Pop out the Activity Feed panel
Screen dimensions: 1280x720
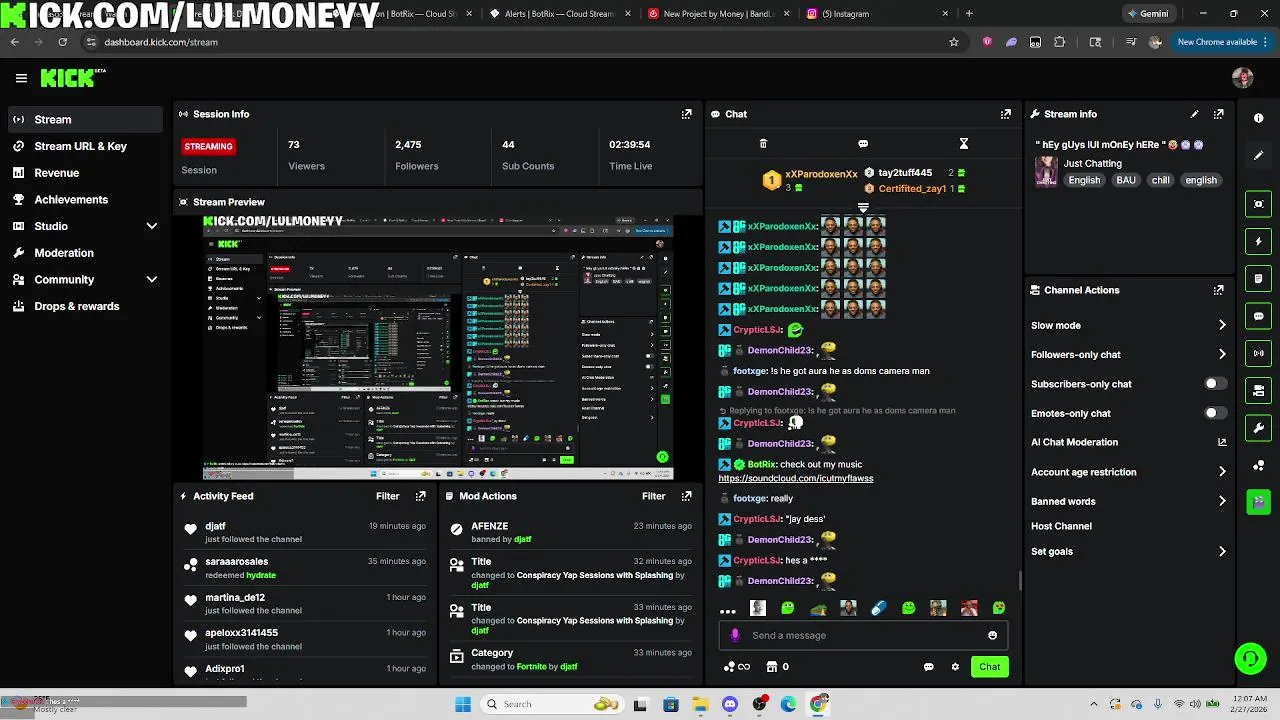(420, 496)
